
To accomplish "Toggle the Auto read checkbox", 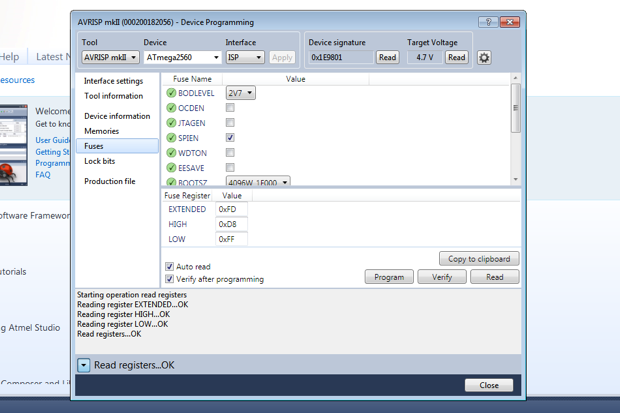I will click(170, 266).
